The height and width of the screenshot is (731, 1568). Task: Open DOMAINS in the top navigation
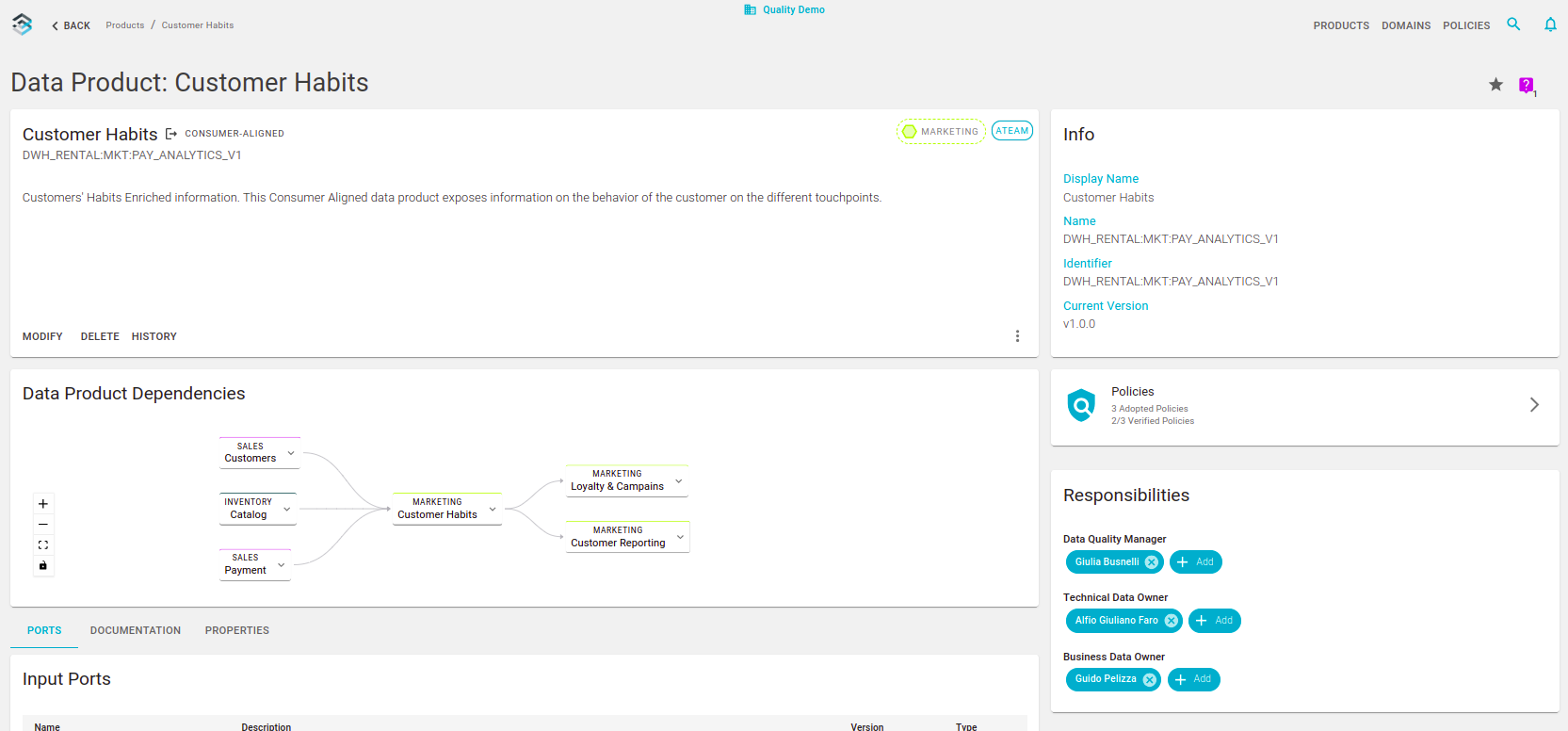1406,25
